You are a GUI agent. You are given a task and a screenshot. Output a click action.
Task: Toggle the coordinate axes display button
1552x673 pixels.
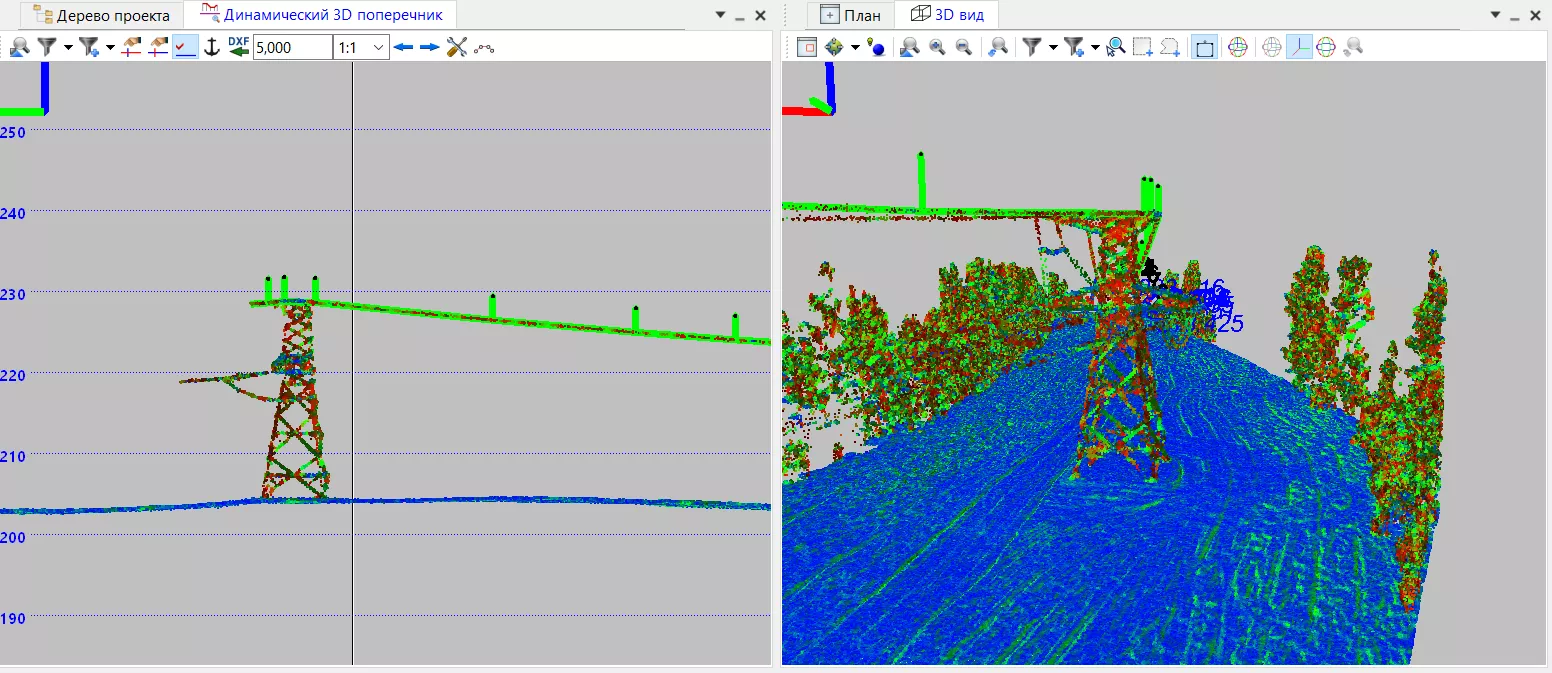click(x=1299, y=47)
